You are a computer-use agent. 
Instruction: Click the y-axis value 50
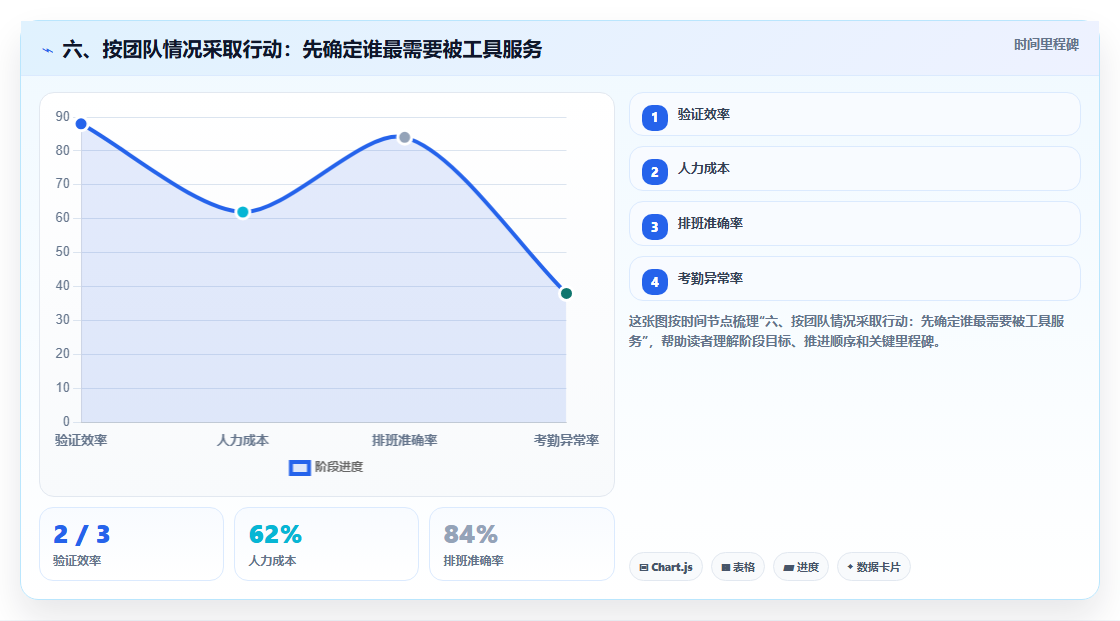click(62, 252)
